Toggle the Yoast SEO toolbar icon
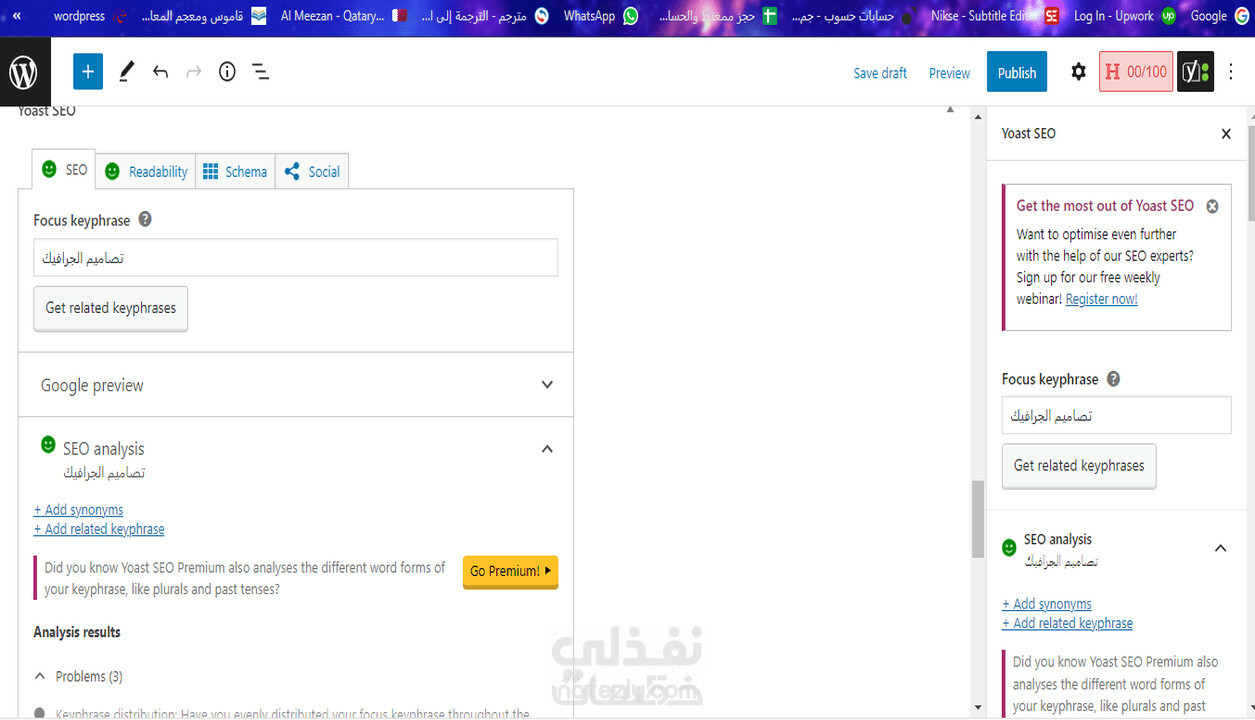Screen dimensions: 1255x720 pyautogui.click(x=1195, y=72)
